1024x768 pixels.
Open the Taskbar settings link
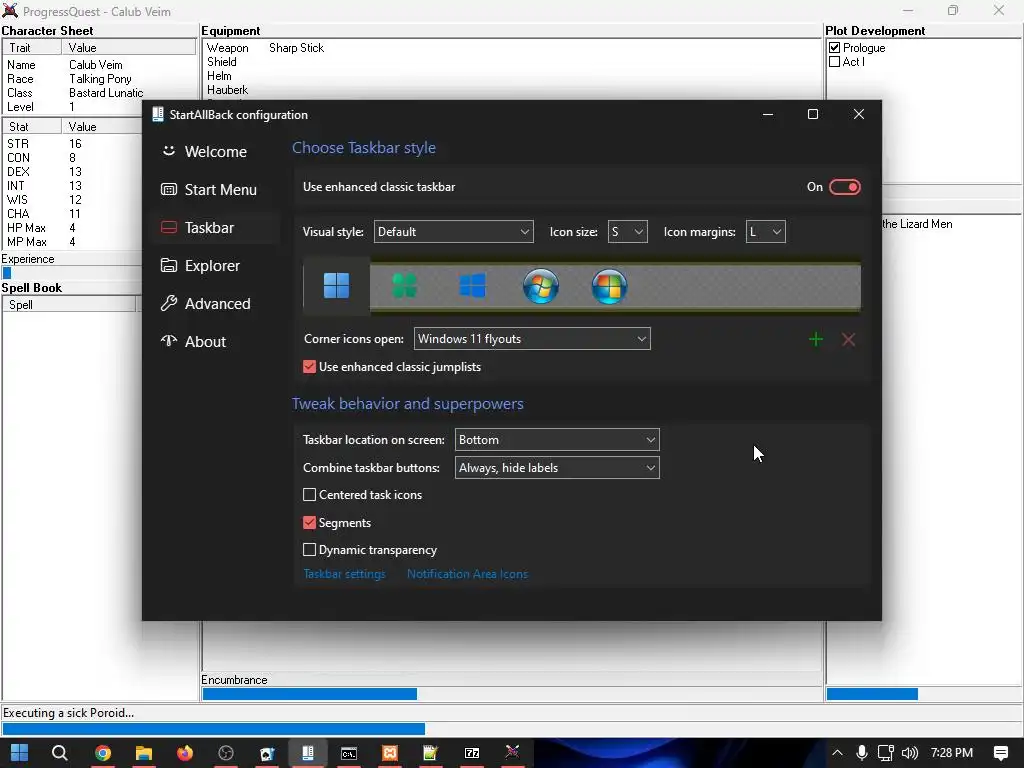(x=344, y=574)
